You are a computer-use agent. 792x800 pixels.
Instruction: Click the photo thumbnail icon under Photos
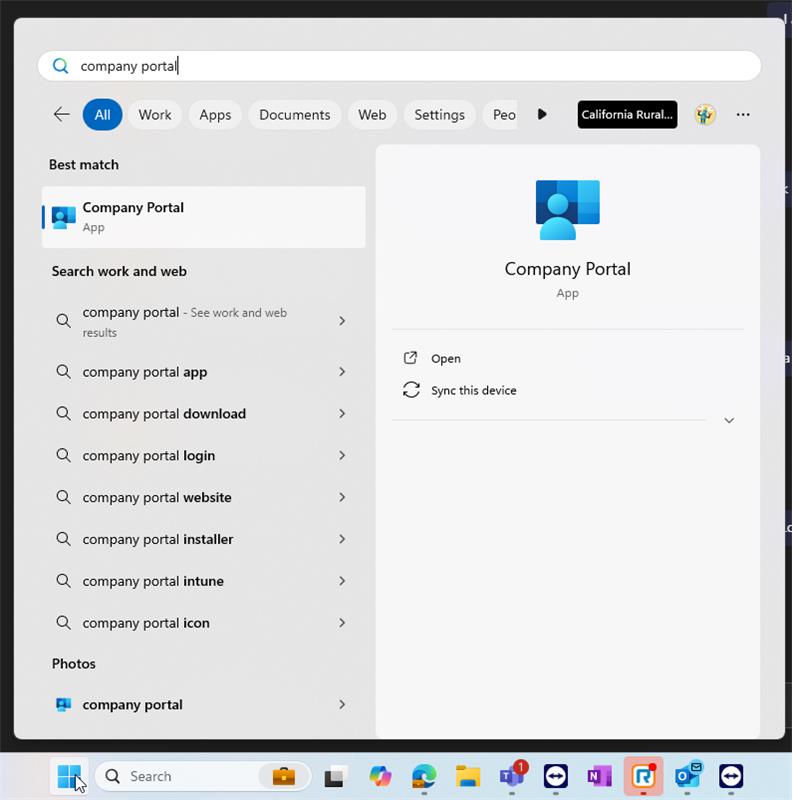click(x=63, y=705)
